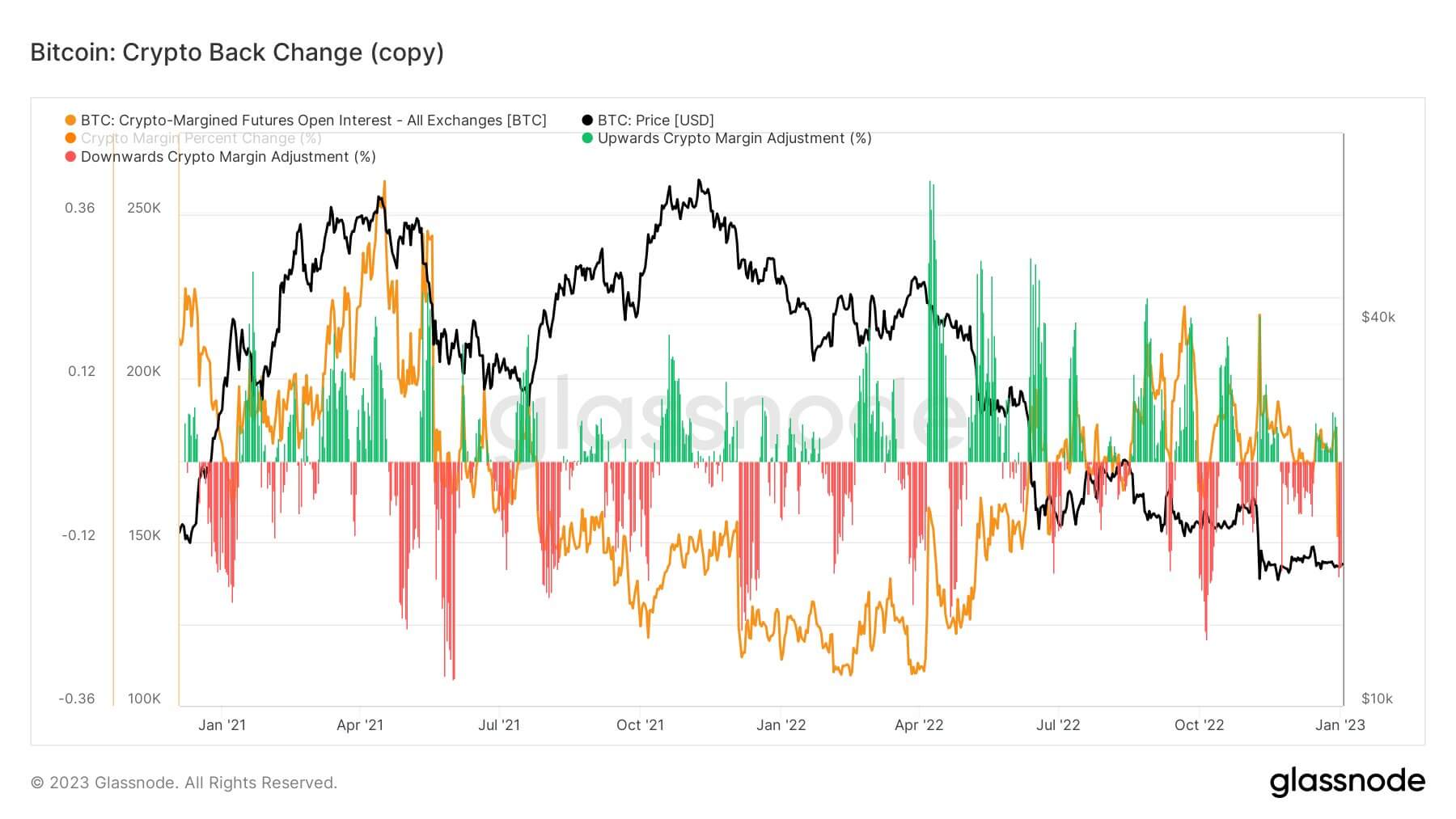1456x819 pixels.
Task: Click the Glassnode copyright notice text
Action: (184, 783)
